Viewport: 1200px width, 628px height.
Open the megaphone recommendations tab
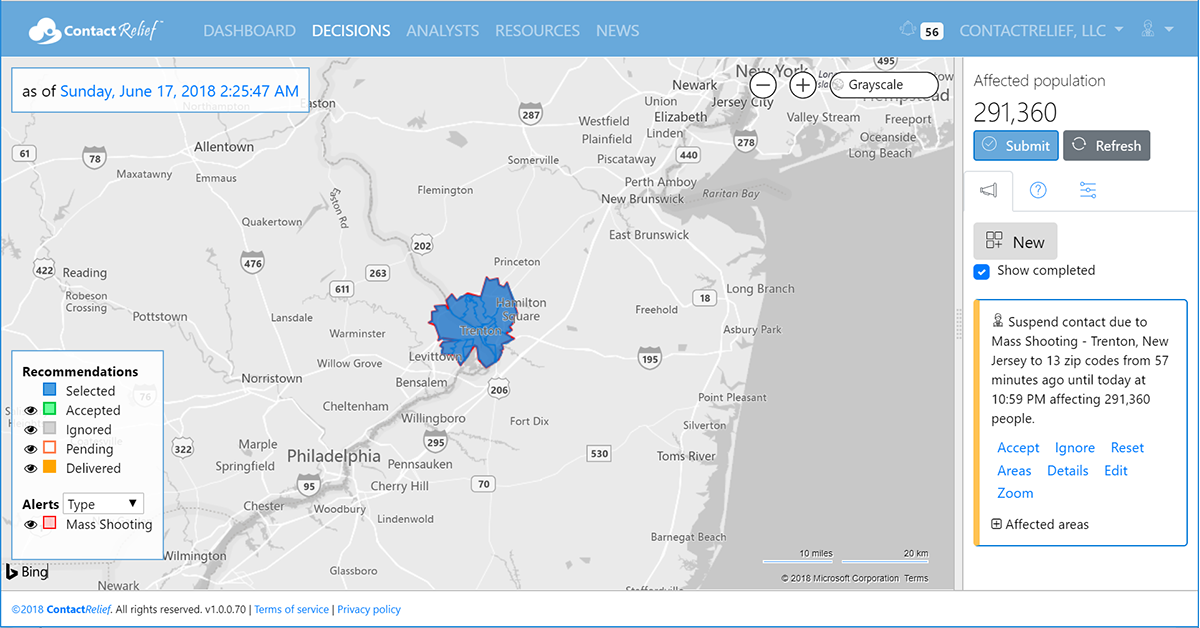coord(989,190)
